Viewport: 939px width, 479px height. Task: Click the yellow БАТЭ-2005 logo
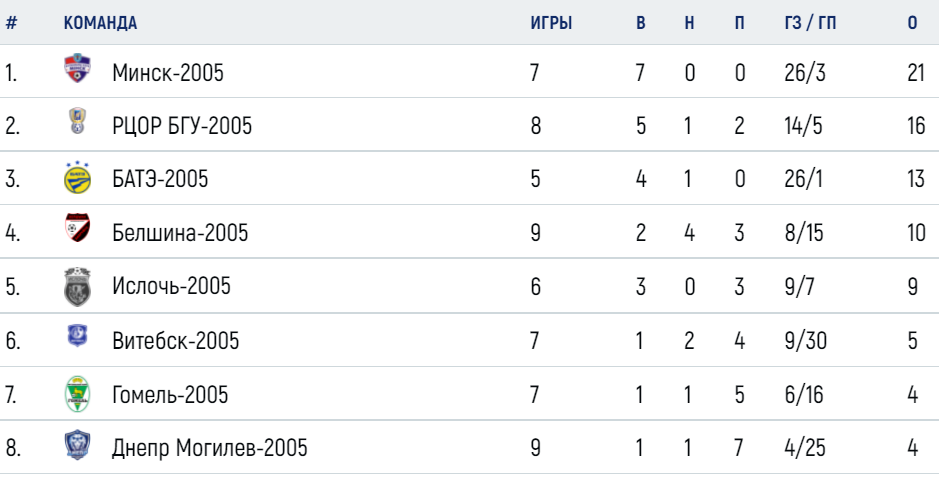[77, 177]
